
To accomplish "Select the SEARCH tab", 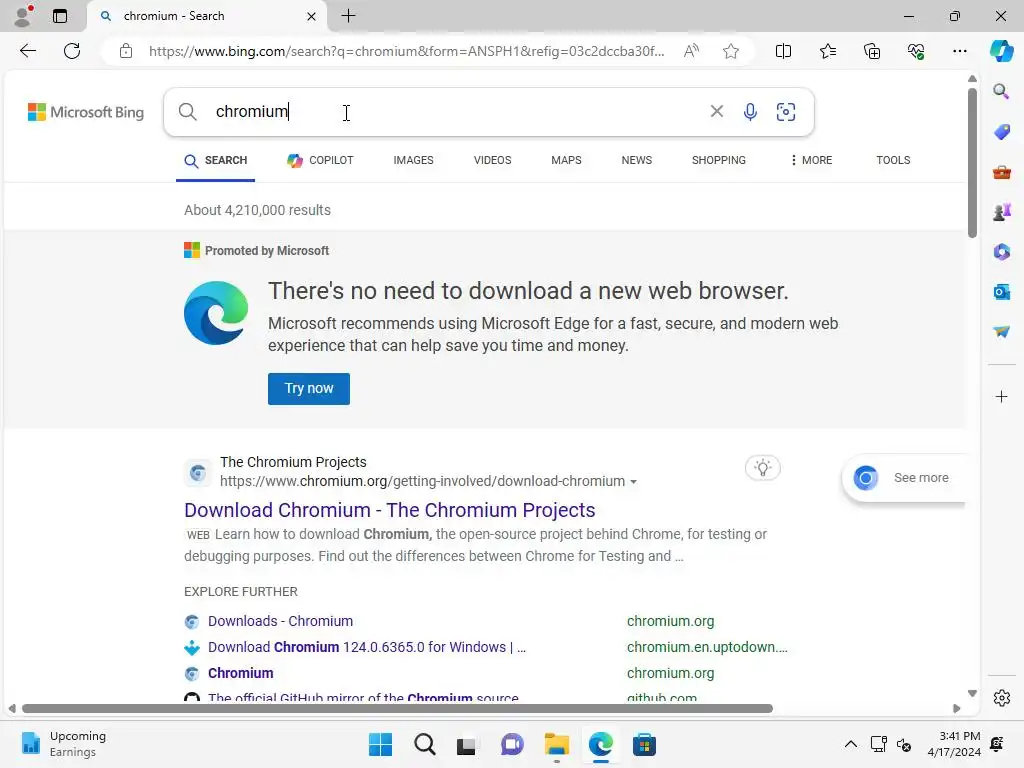I will 216,160.
